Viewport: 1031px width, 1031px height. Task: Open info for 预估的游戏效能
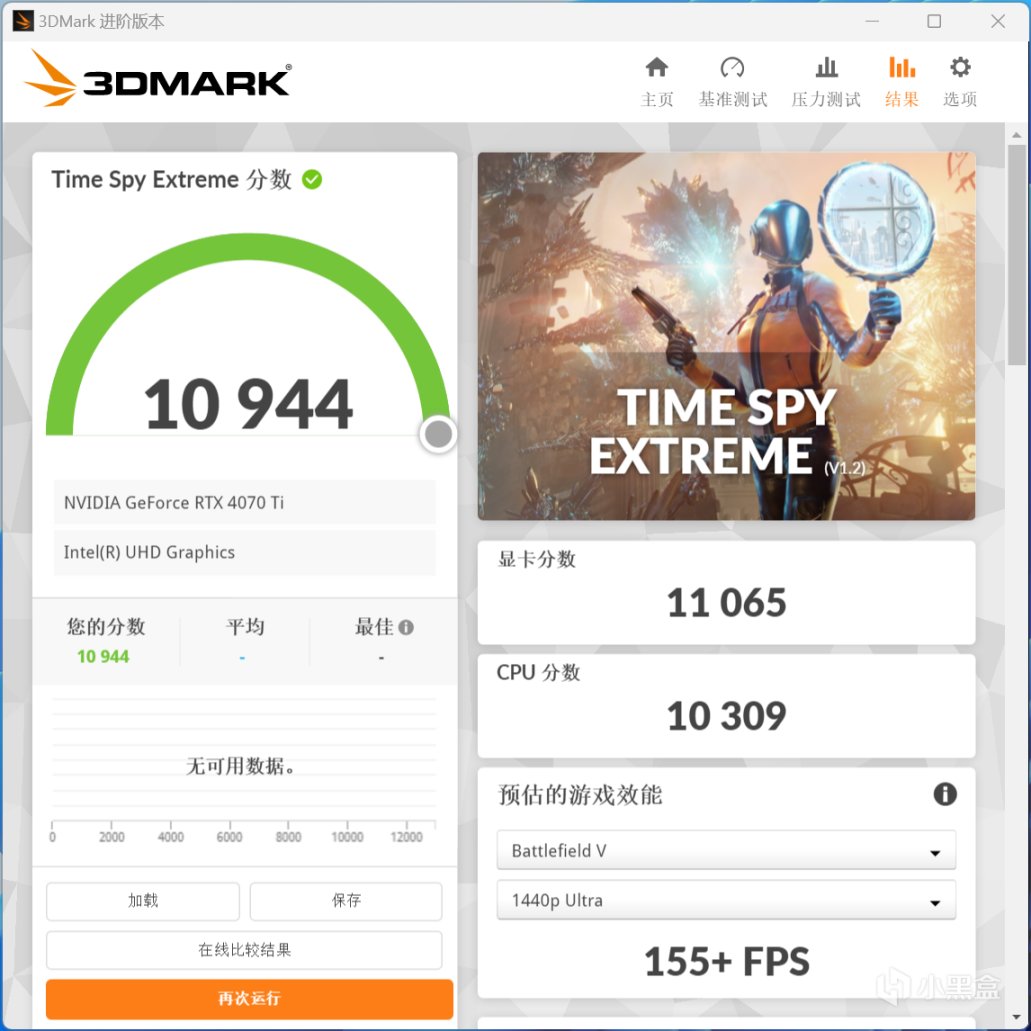(945, 794)
